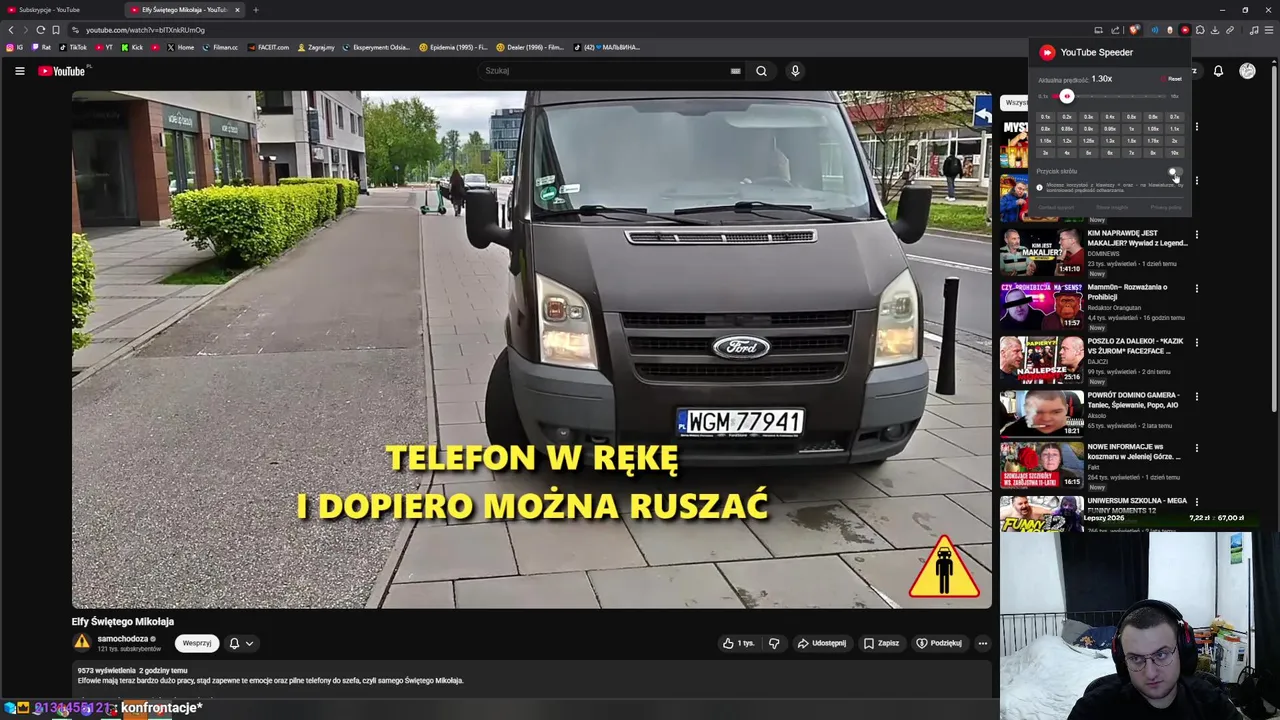Image resolution: width=1280 pixels, height=720 pixels.
Task: Like the video (1 tys.)
Action: [x=739, y=643]
